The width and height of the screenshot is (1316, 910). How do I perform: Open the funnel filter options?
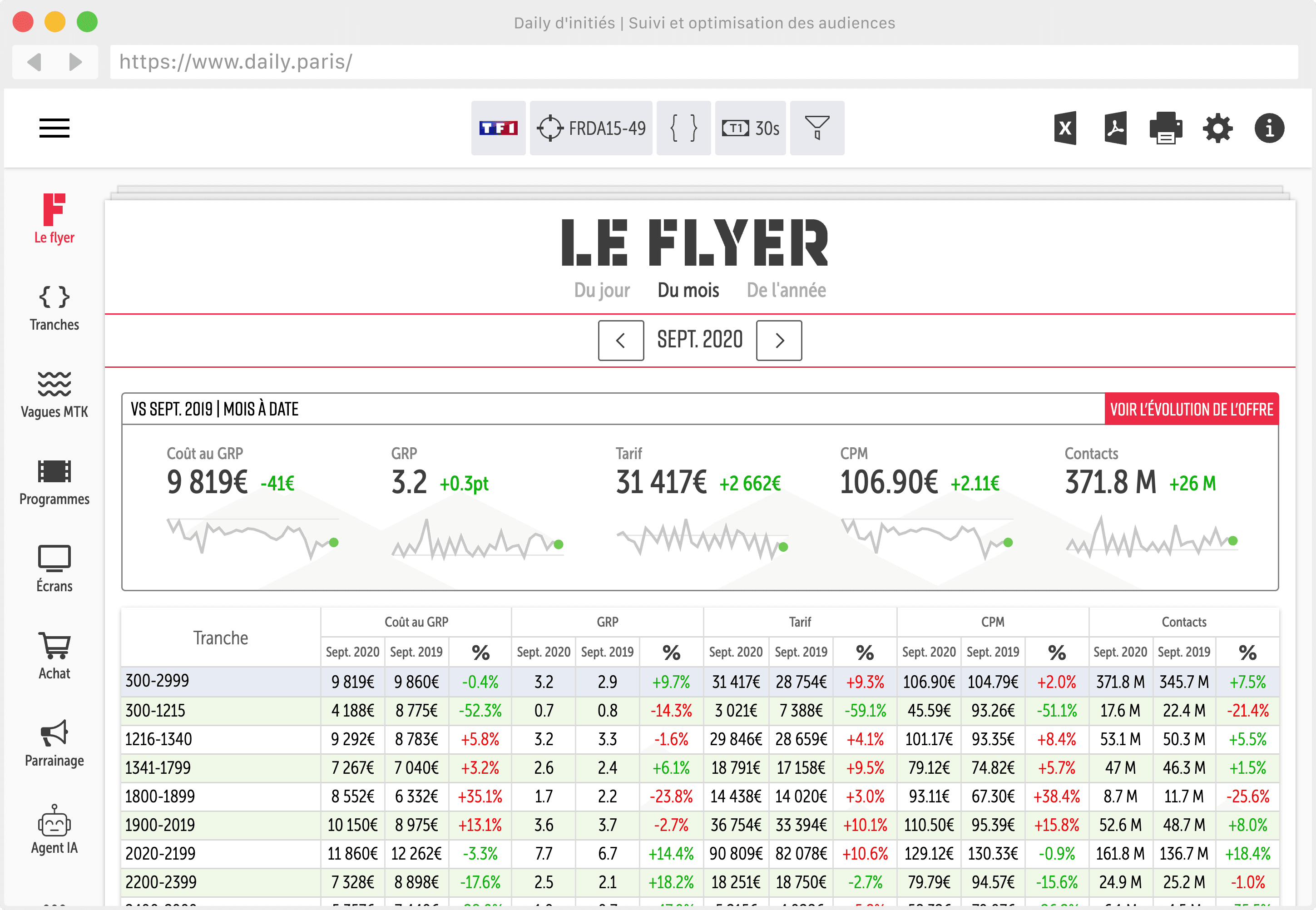click(816, 129)
